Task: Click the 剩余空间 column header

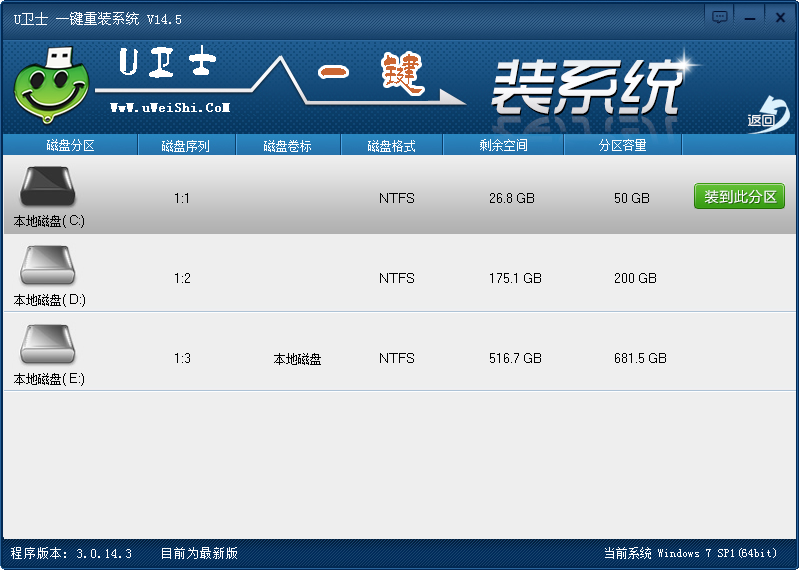Action: (503, 145)
